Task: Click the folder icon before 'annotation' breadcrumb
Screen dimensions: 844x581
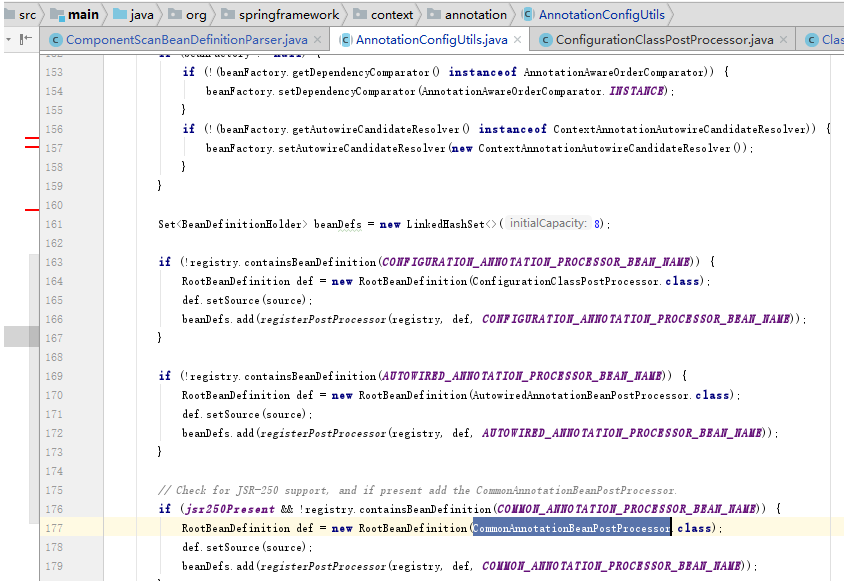Action: pyautogui.click(x=434, y=13)
